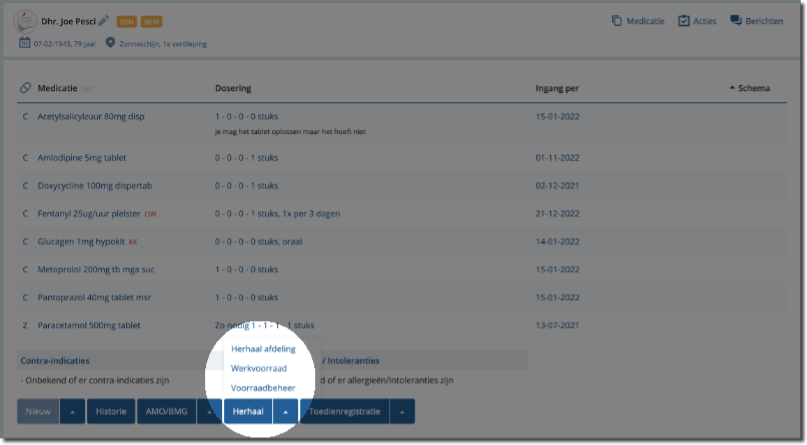This screenshot has height=445, width=807.
Task: Select Herhaal afdeling from the menu
Action: click(263, 349)
